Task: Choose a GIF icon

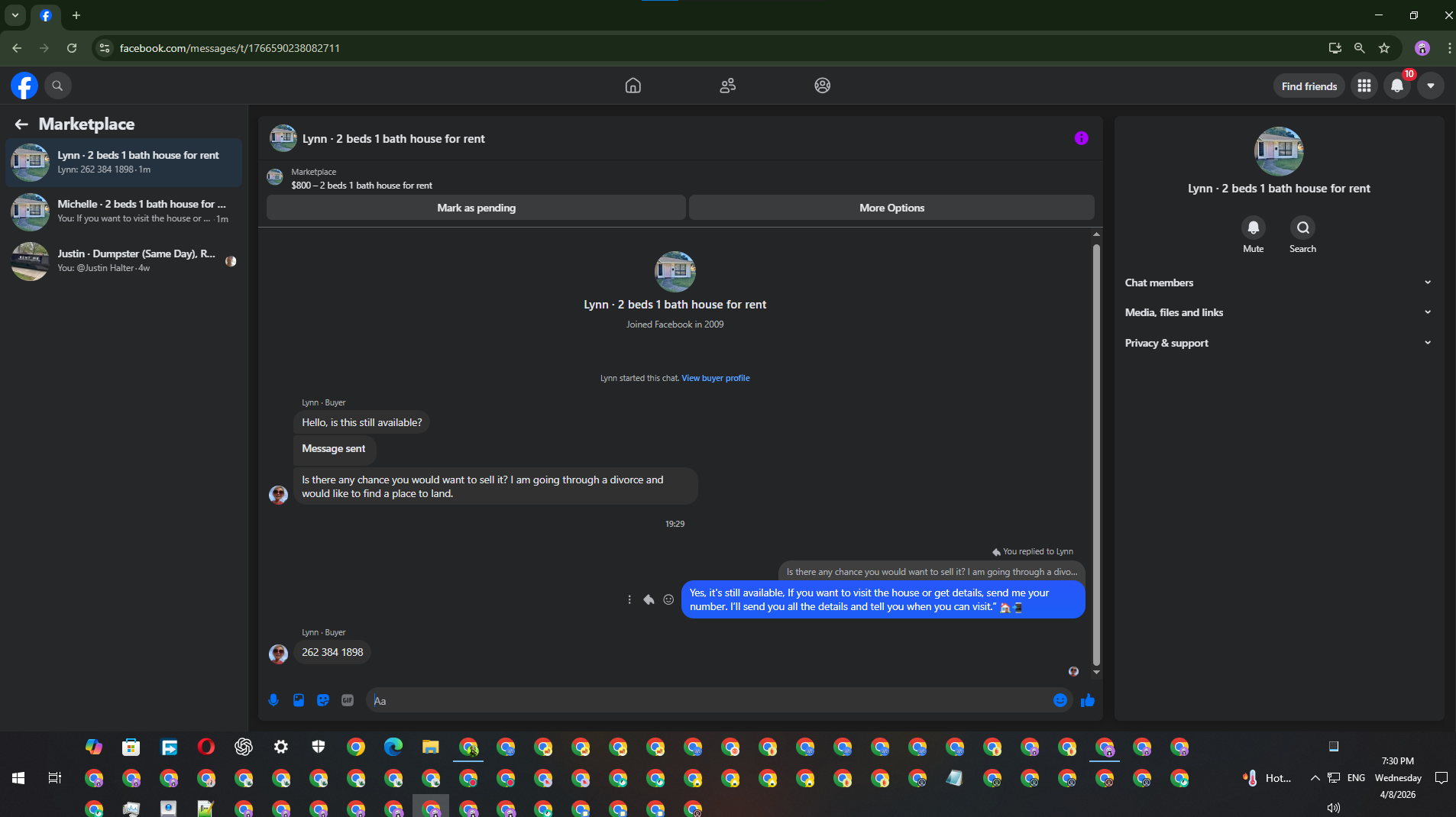Action: pyautogui.click(x=348, y=700)
